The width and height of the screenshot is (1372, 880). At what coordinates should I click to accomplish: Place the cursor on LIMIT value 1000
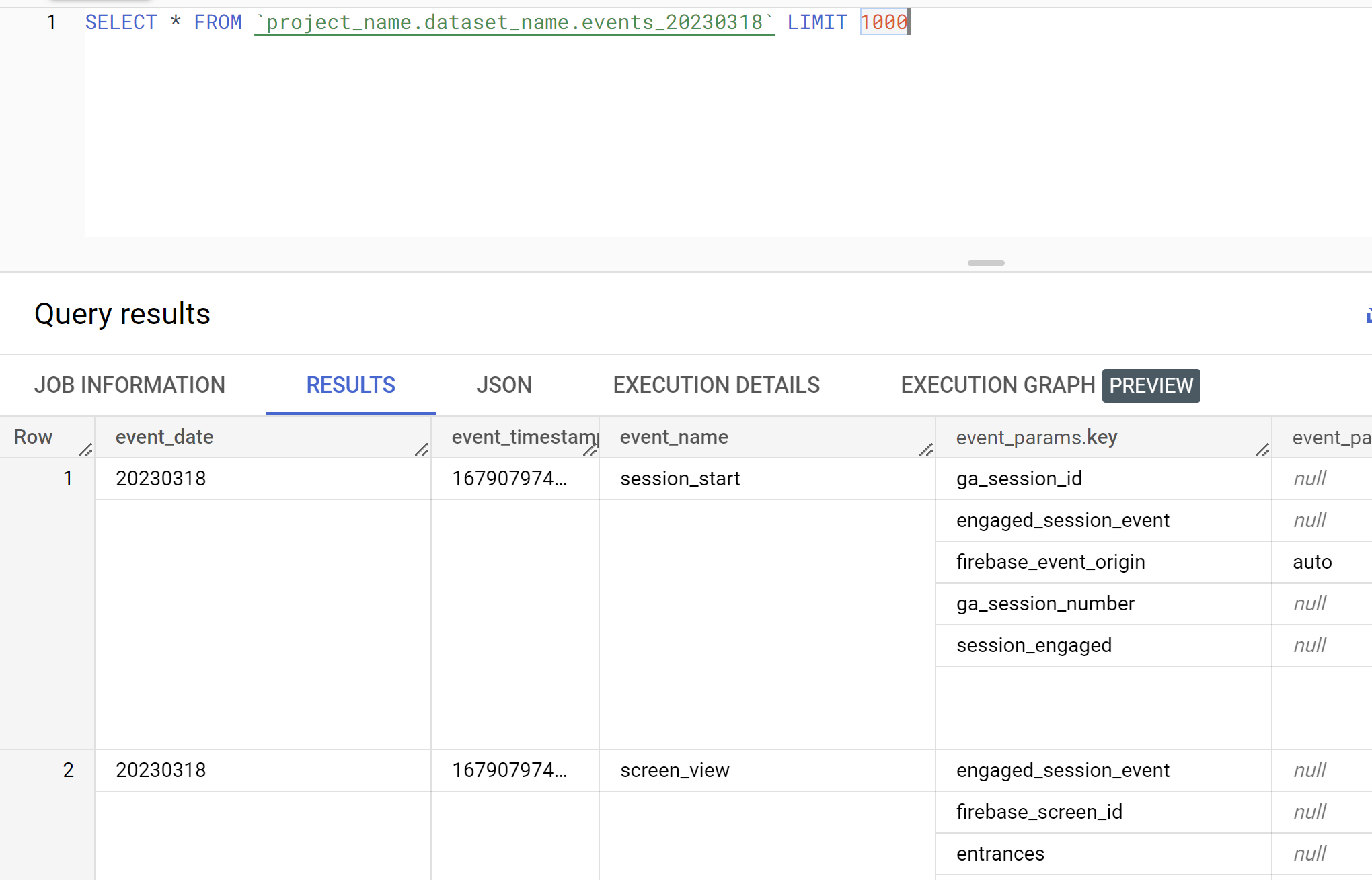click(x=884, y=23)
